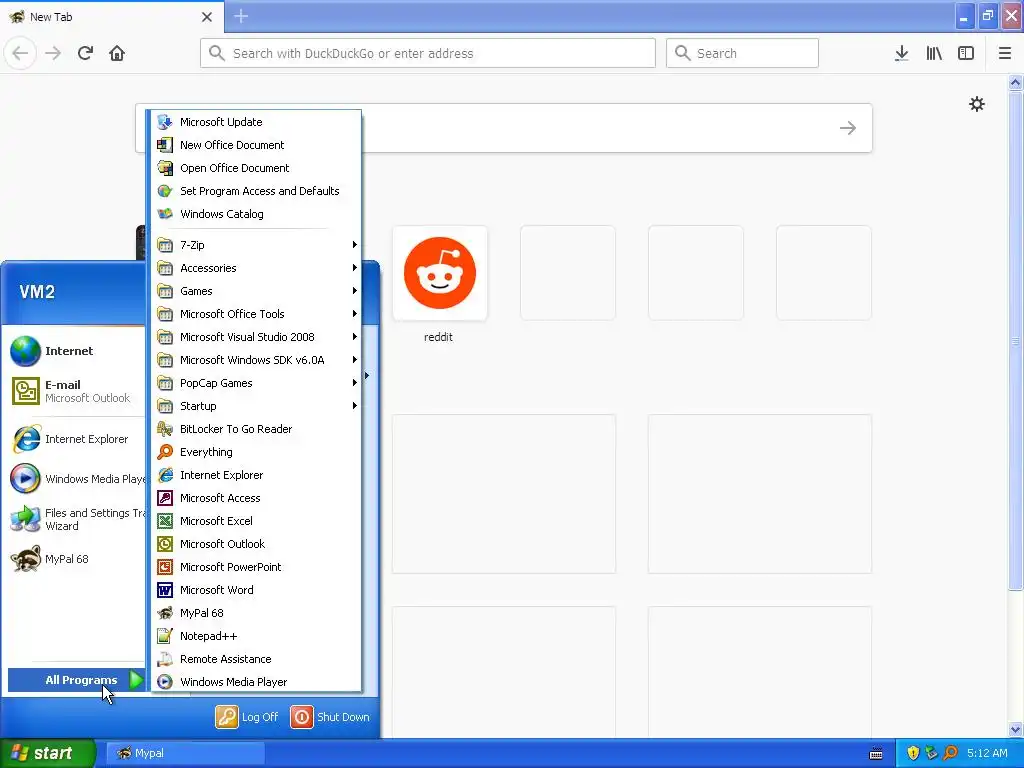Open the Games folder in All Programs
Screen dimensions: 1024x768
click(x=256, y=291)
